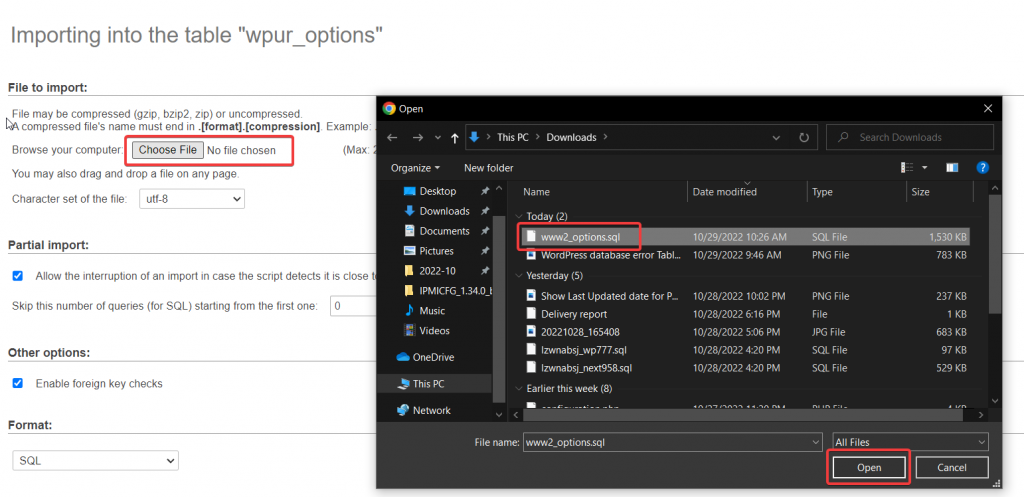Screen dimensions: 1024x497
Task: Click the Choose File button
Action: click(168, 150)
